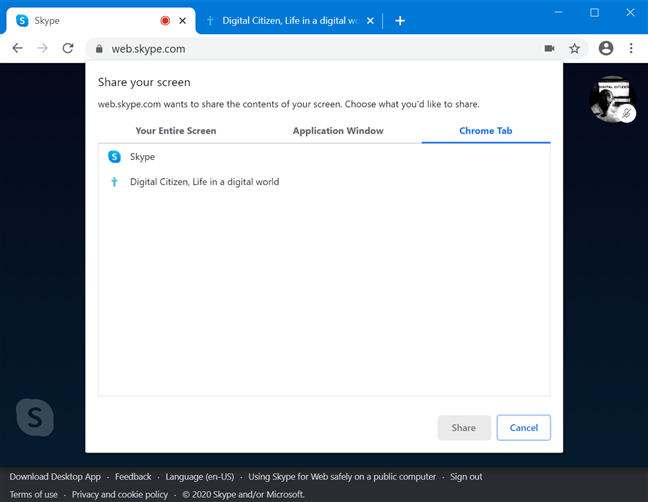This screenshot has height=502, width=648.
Task: Click the browser forward arrow
Action: point(43,48)
